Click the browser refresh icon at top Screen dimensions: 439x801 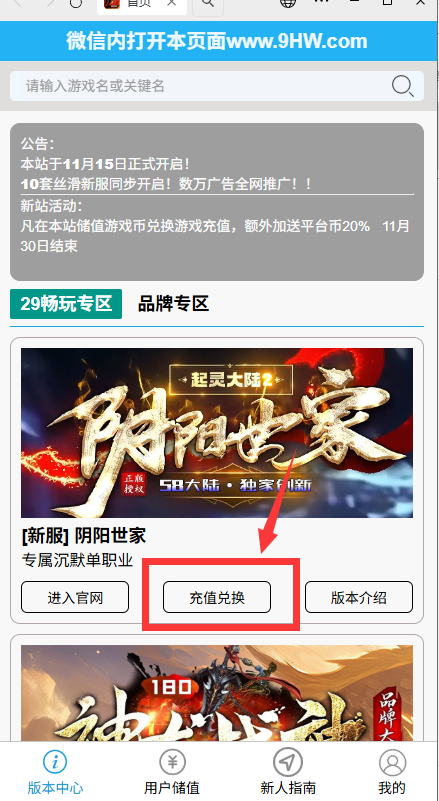(76, 3)
